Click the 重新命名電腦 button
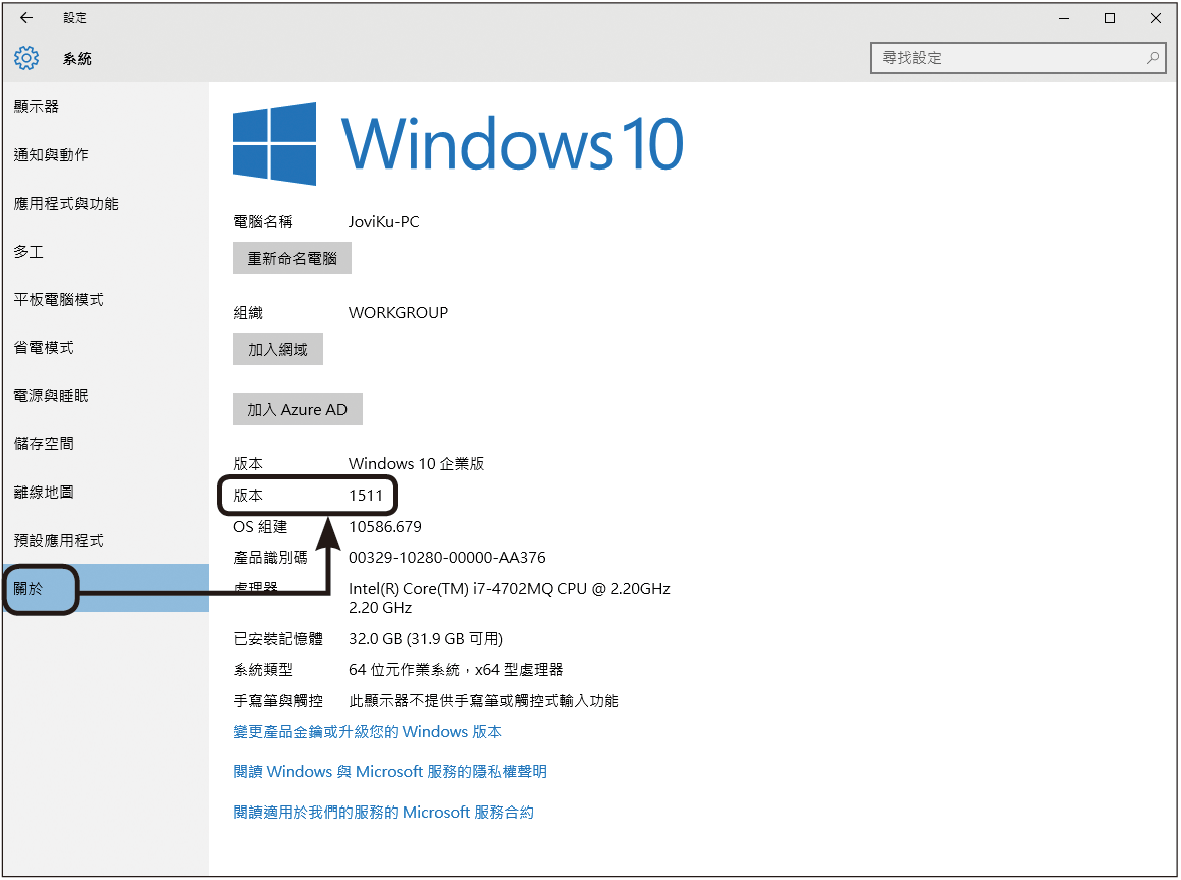 point(292,258)
